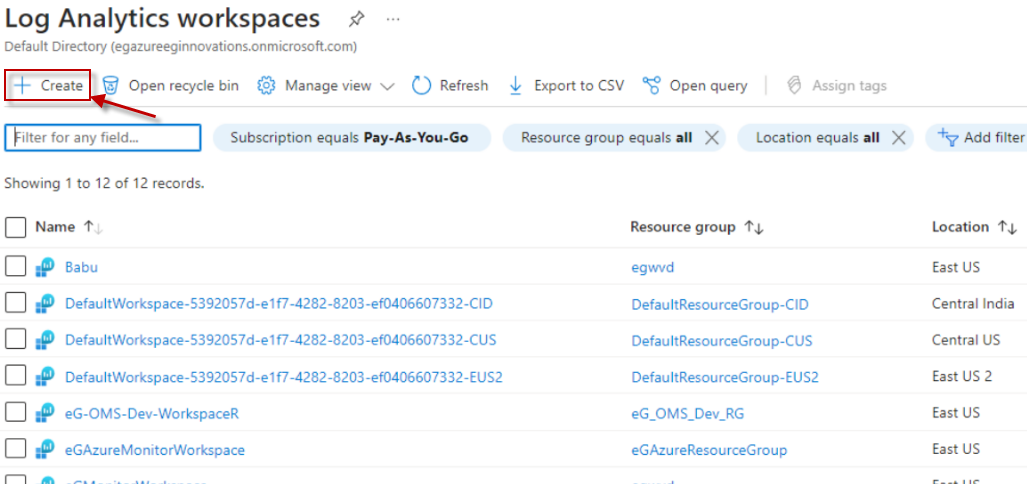Click workspace icon beside Babu
This screenshot has height=484, width=1027.
(45, 267)
